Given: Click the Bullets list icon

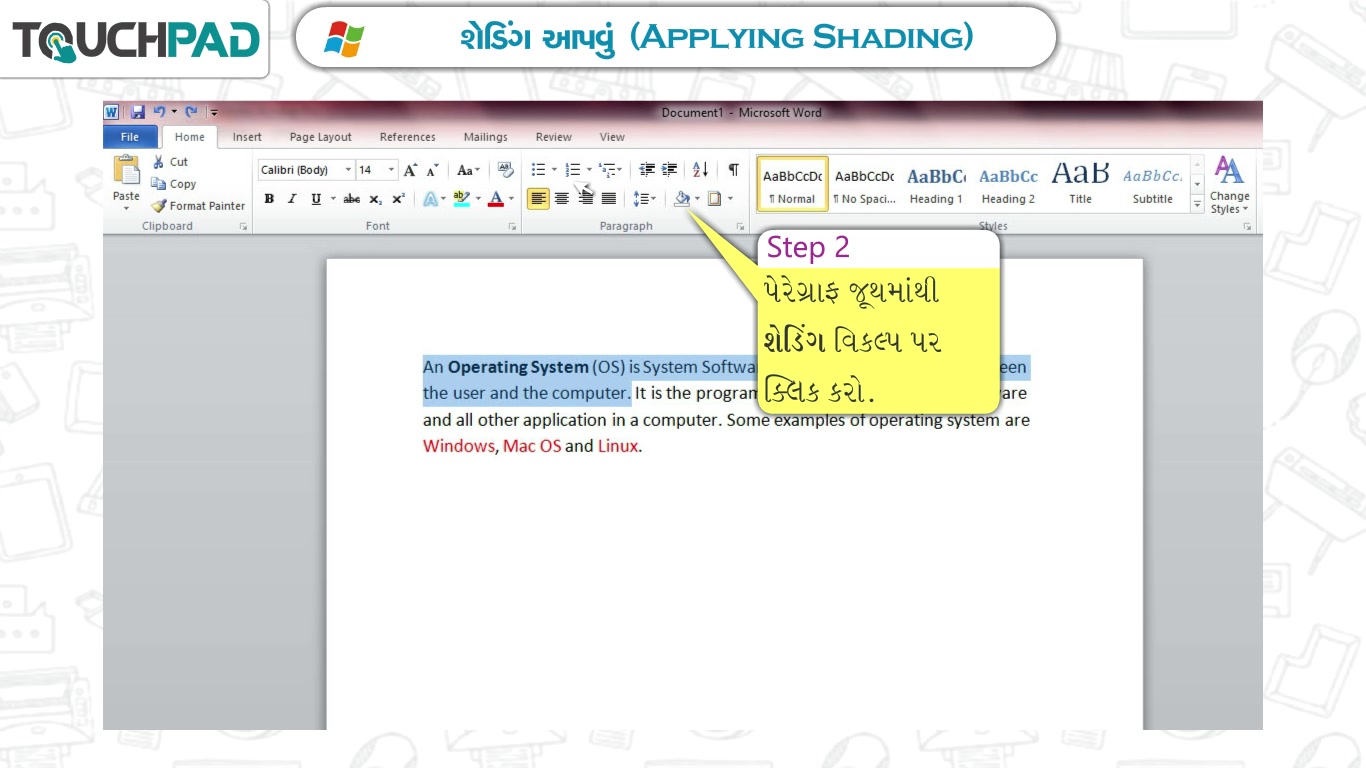Looking at the screenshot, I should [x=538, y=170].
